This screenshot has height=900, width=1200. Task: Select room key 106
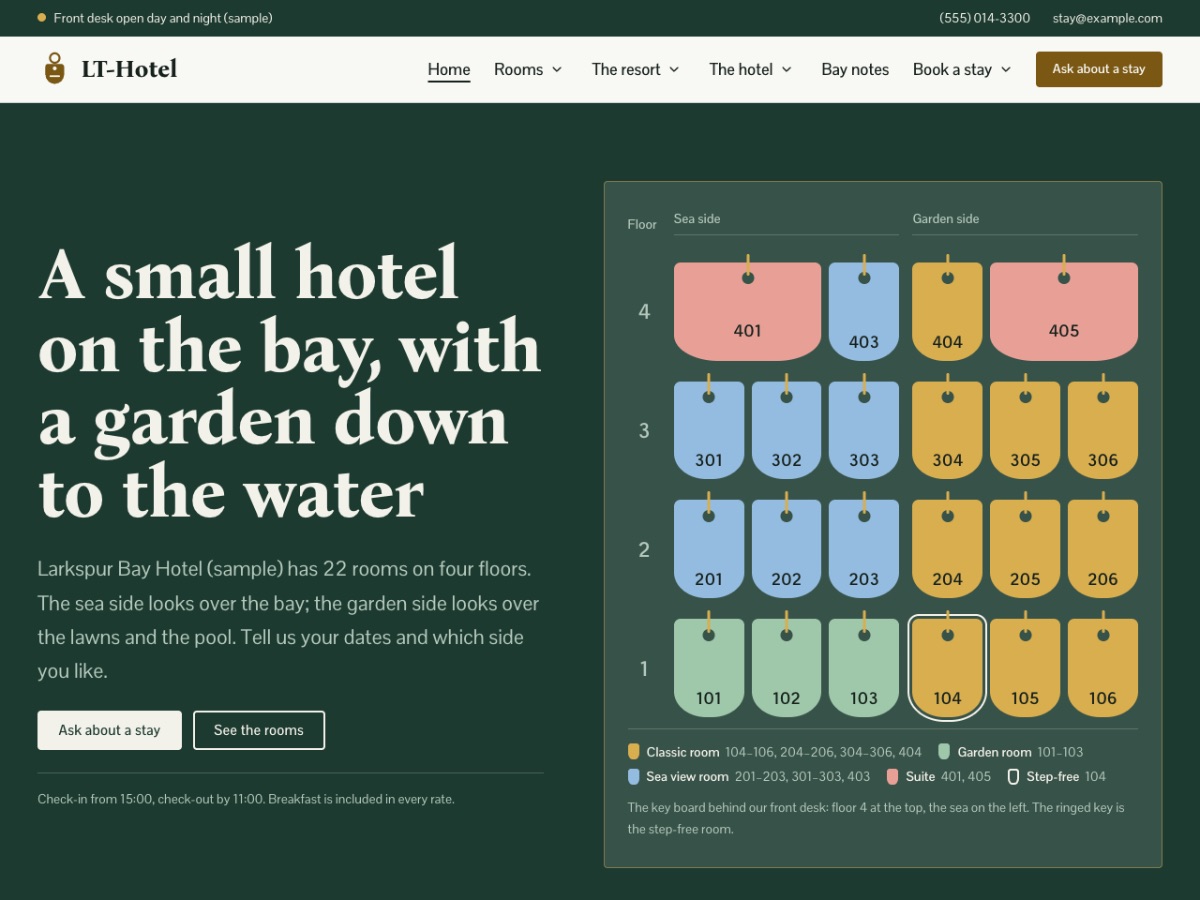tap(1103, 668)
